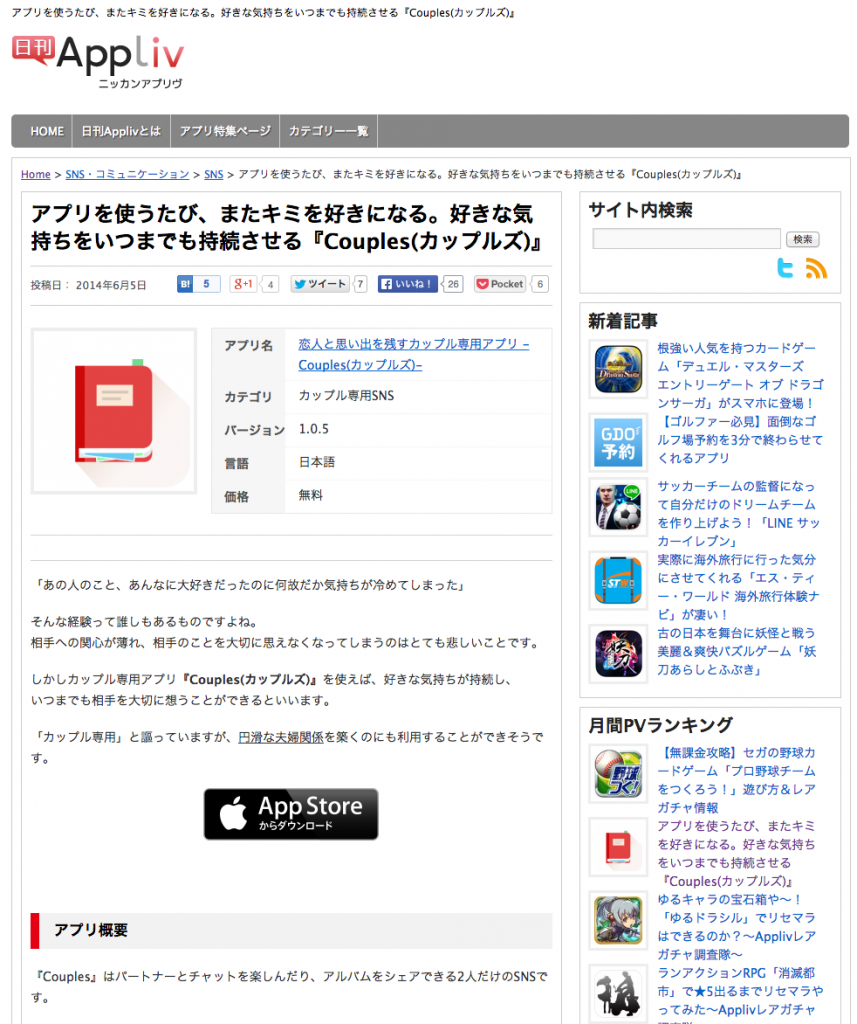Open the 妖刀あらしとふぶき app thumbnail
Image resolution: width=857 pixels, height=1024 pixels.
(x=618, y=654)
